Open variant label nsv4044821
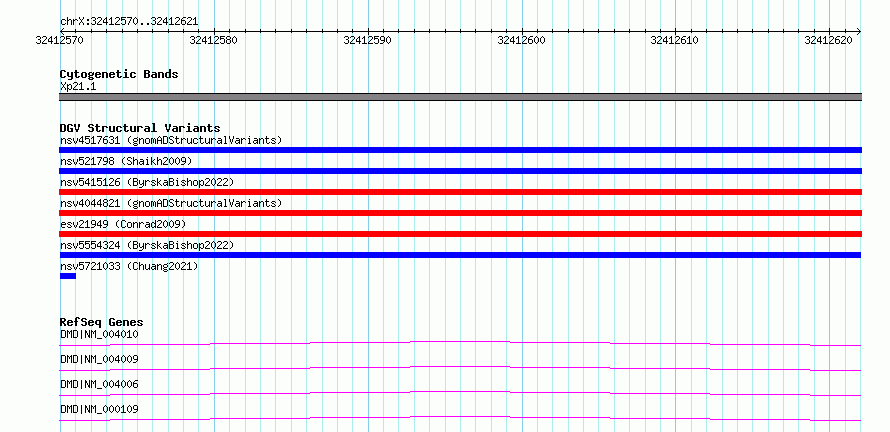The width and height of the screenshot is (890, 432). point(171,203)
